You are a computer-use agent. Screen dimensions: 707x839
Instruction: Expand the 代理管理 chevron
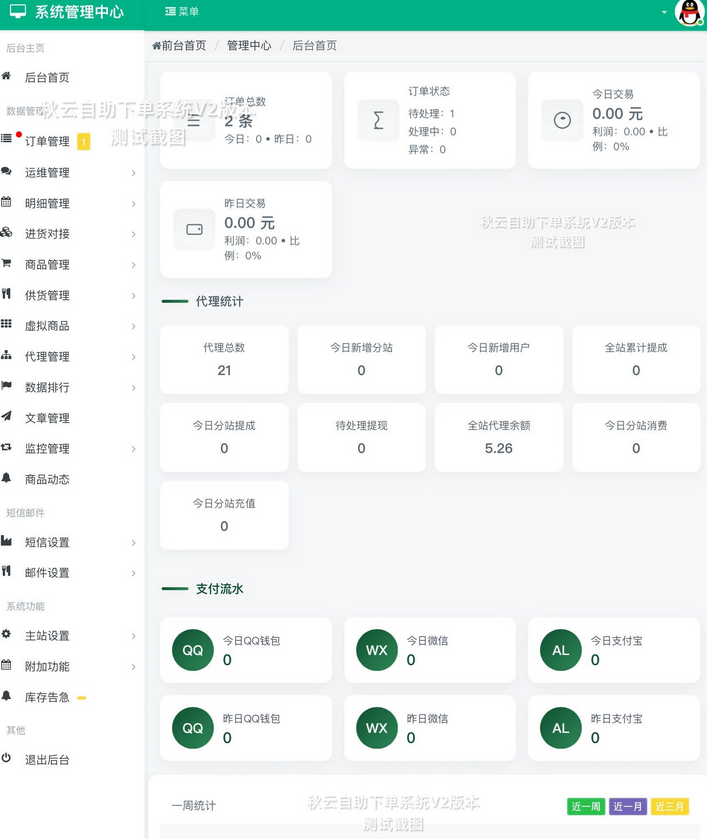[x=133, y=357]
